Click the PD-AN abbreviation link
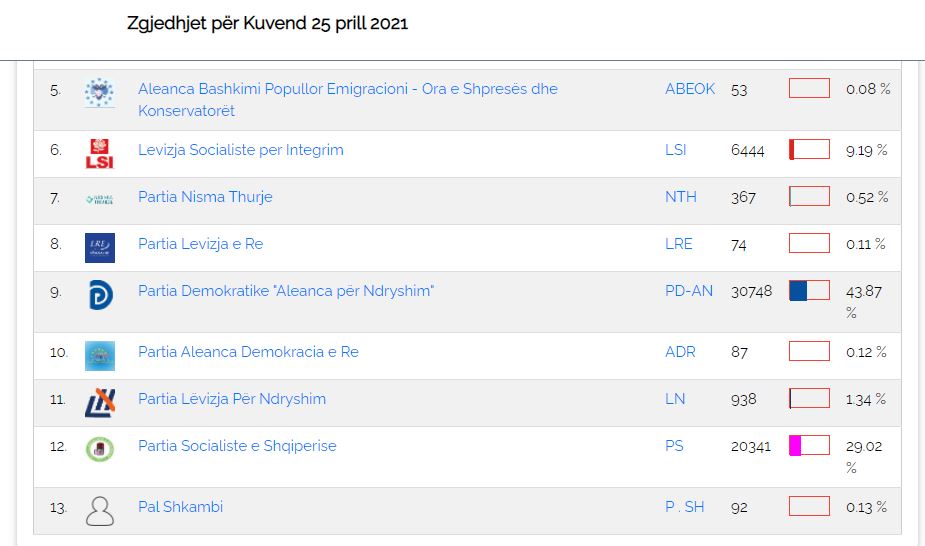The image size is (925, 546). [x=689, y=291]
